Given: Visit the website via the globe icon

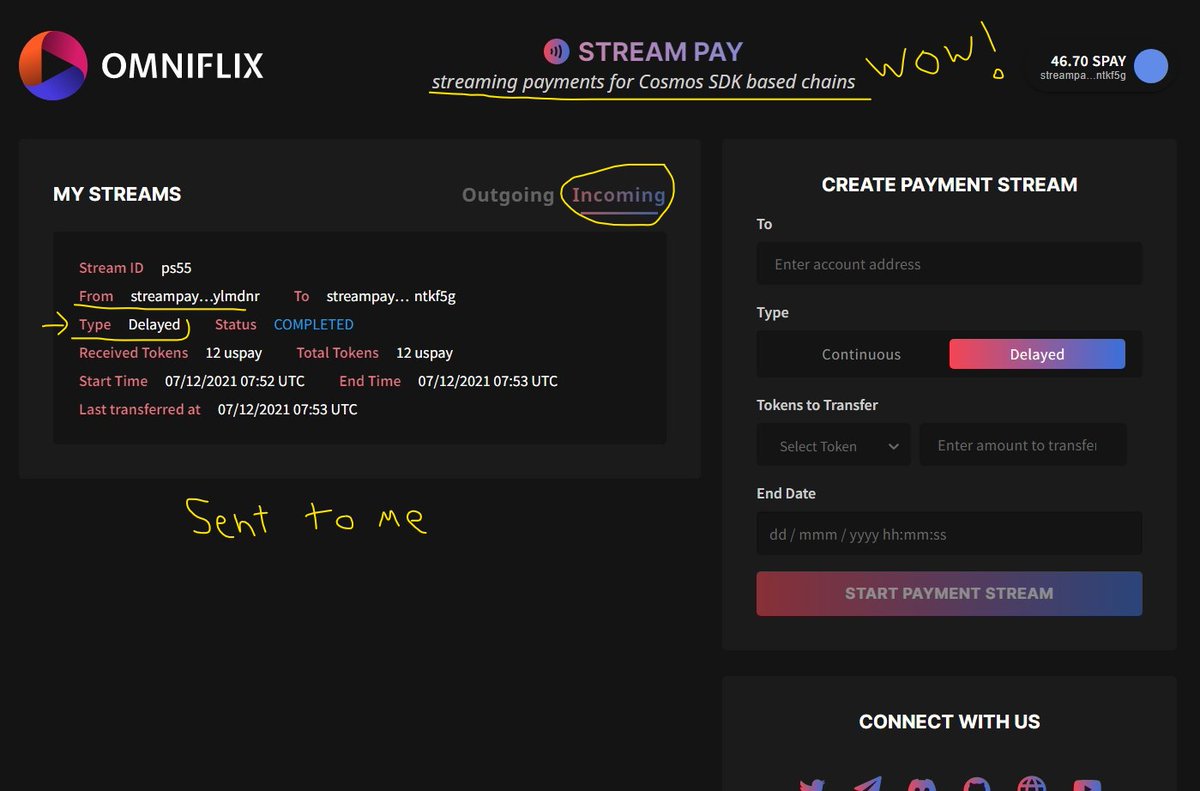Looking at the screenshot, I should (x=1030, y=785).
